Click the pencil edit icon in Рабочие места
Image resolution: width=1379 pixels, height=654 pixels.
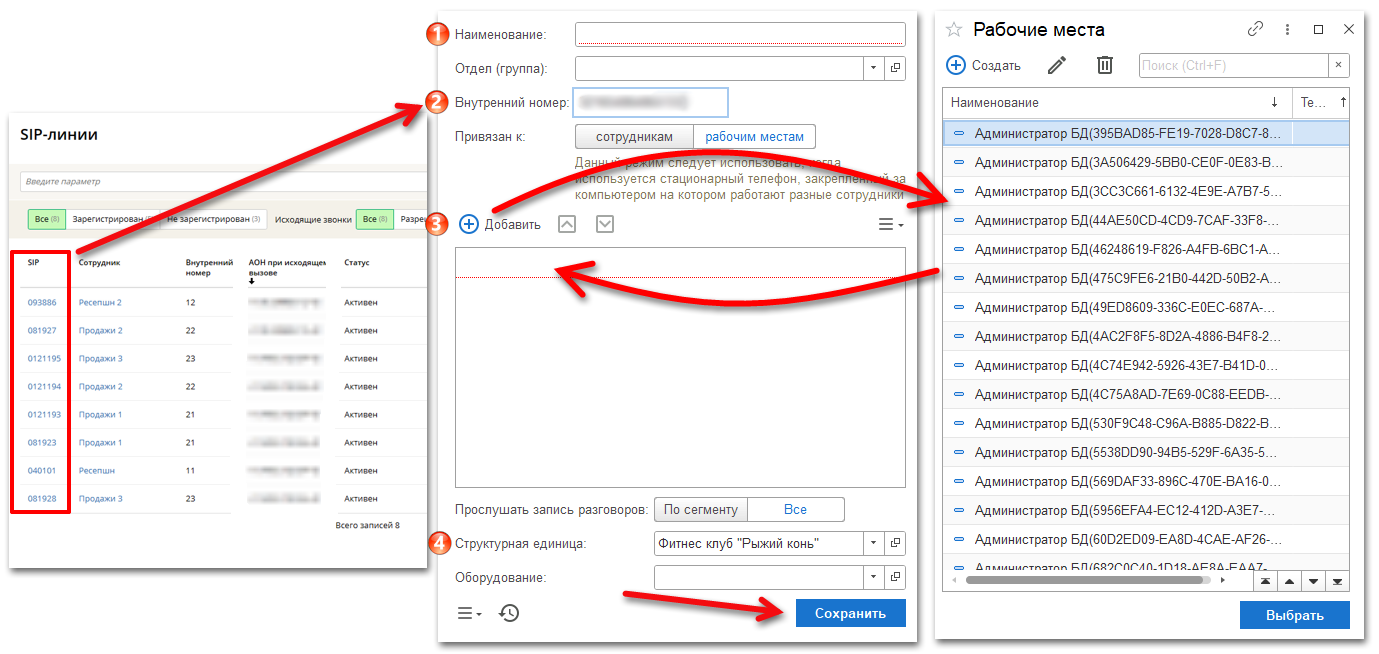pyautogui.click(x=1057, y=65)
